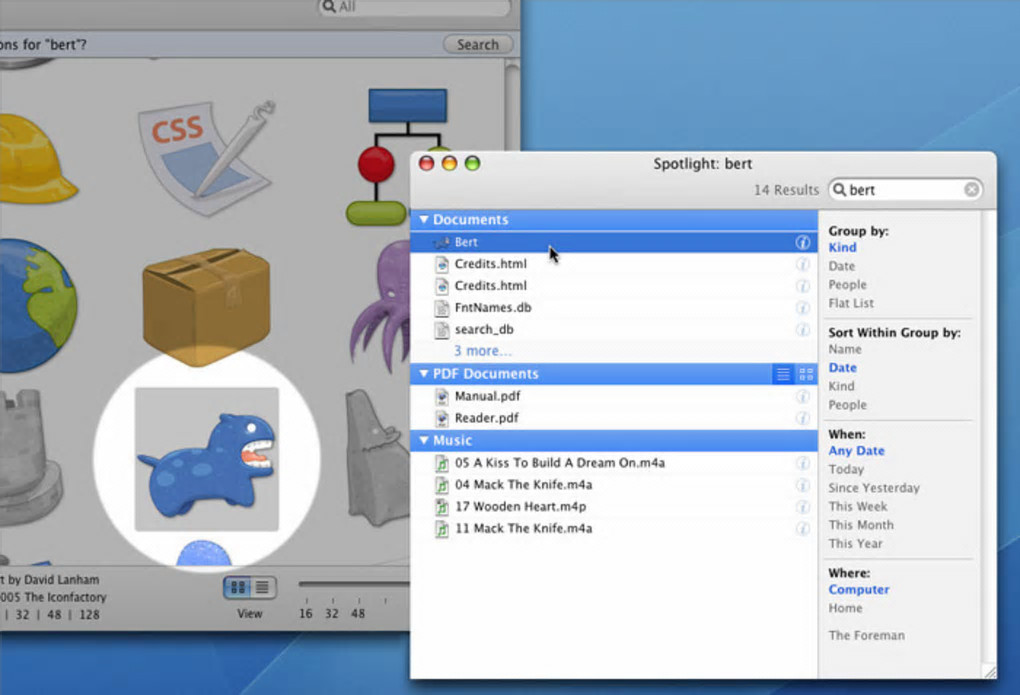Click the Spotlight window resize grip
This screenshot has width=1020, height=695.
[x=989, y=672]
